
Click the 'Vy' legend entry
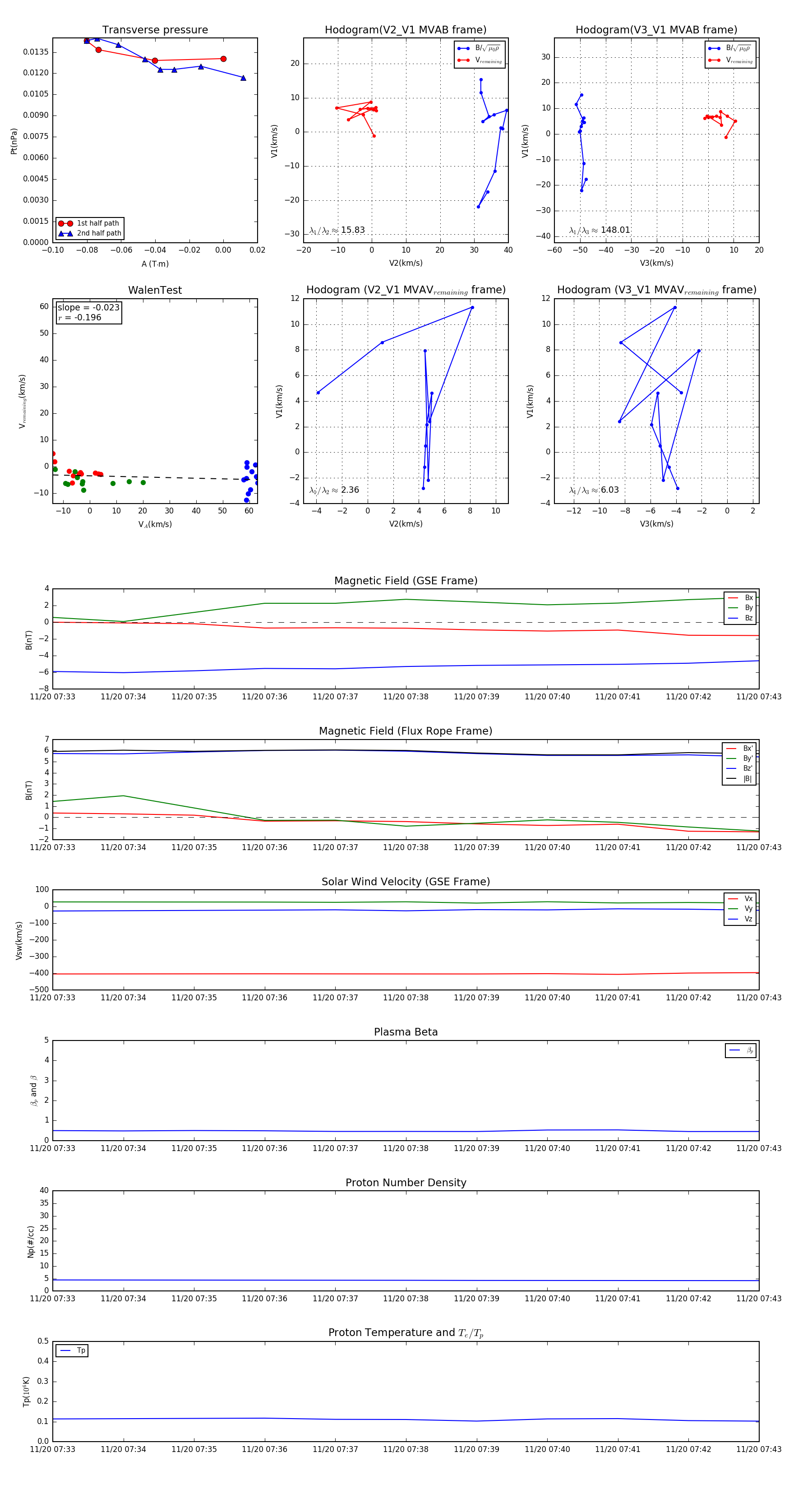point(740,909)
